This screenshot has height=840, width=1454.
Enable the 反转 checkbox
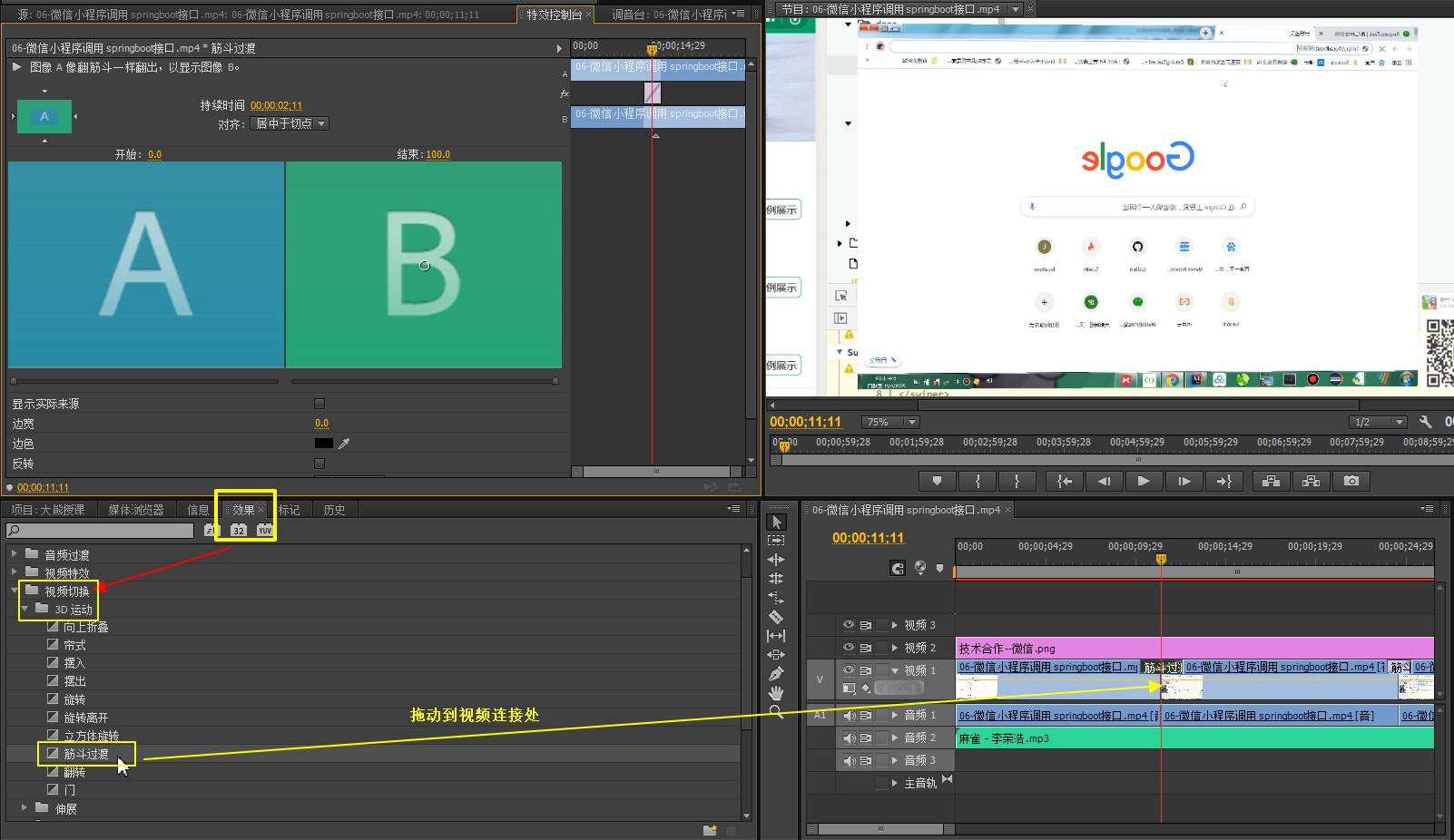(319, 464)
